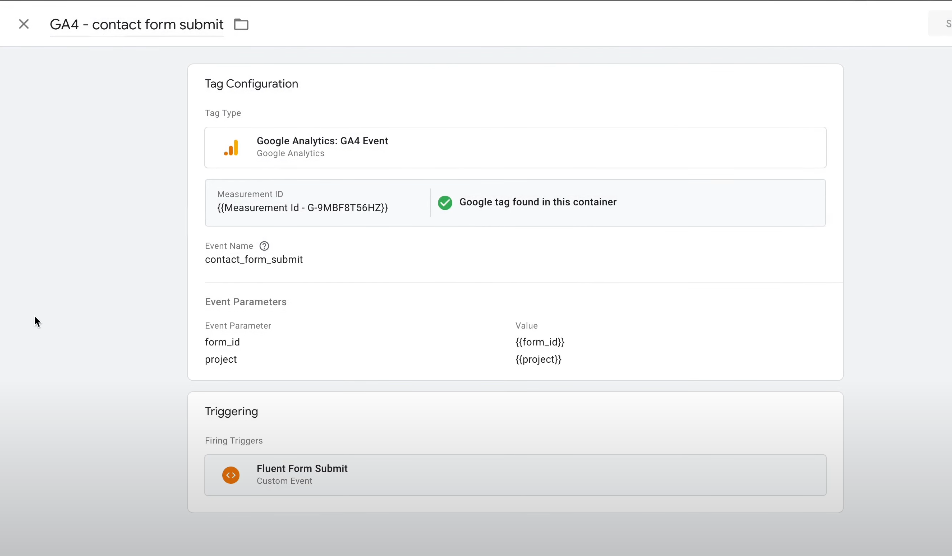The height and width of the screenshot is (556, 952).
Task: Click the project event parameter name
Action: (x=221, y=359)
